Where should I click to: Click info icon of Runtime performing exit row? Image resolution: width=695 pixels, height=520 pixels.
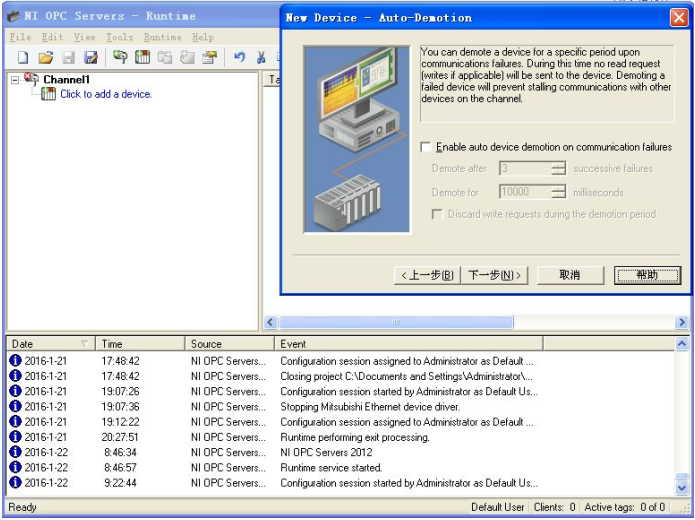15,437
